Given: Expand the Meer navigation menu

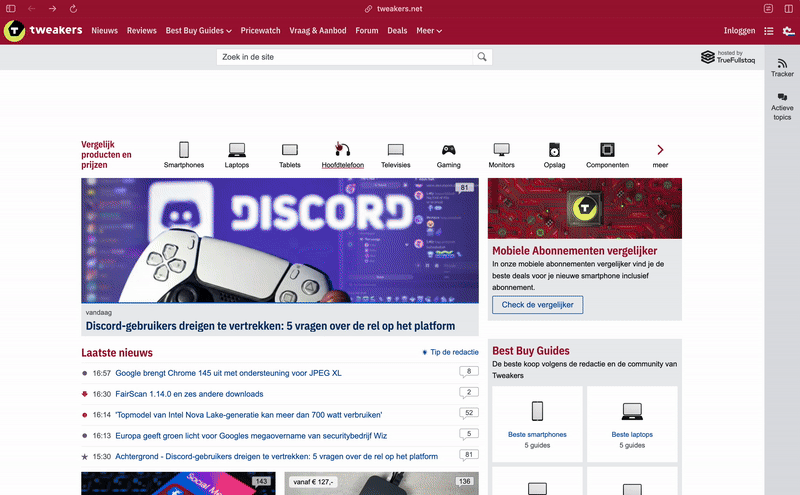Looking at the screenshot, I should click(x=429, y=31).
